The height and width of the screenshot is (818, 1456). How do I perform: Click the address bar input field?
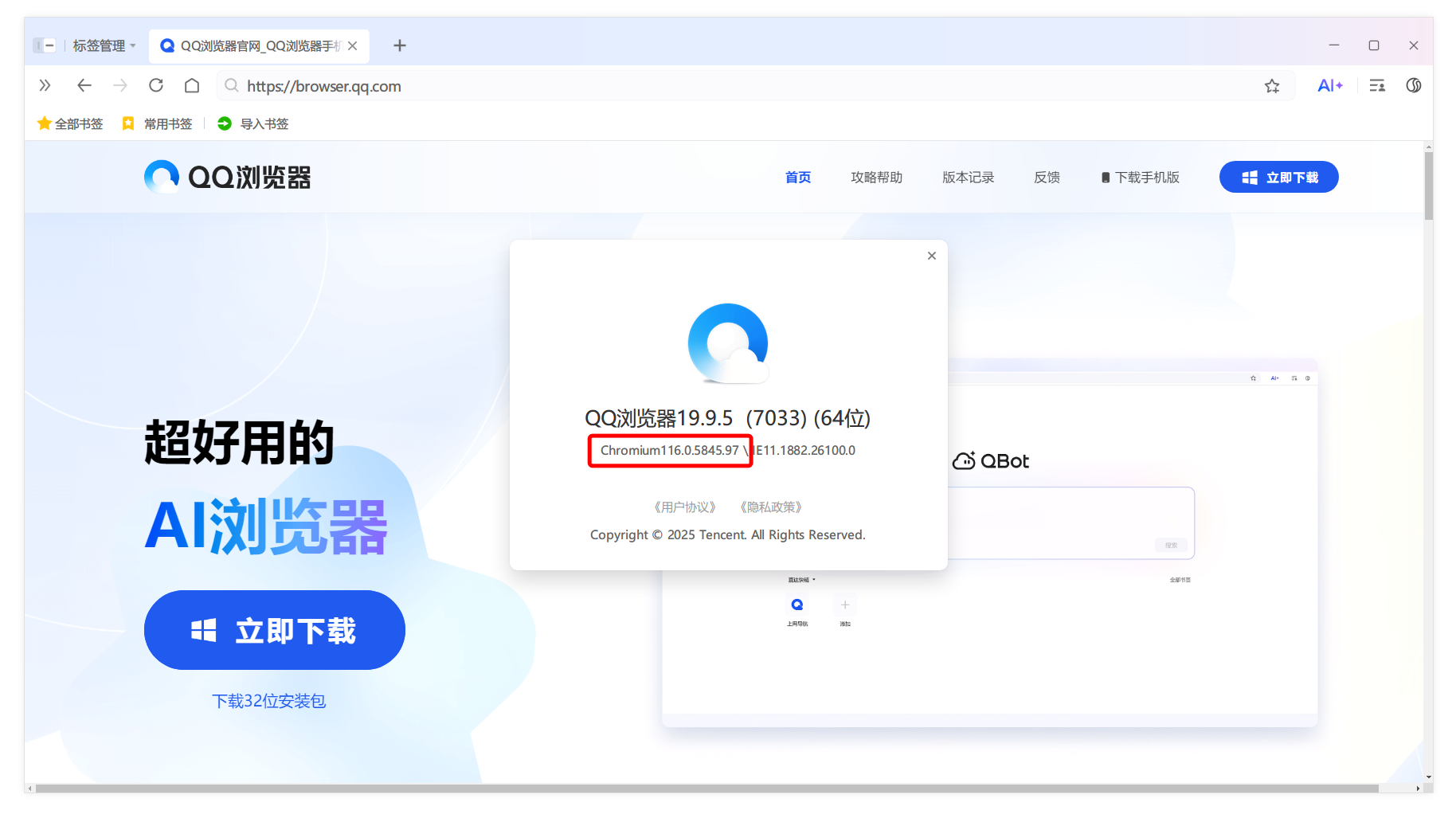558,85
